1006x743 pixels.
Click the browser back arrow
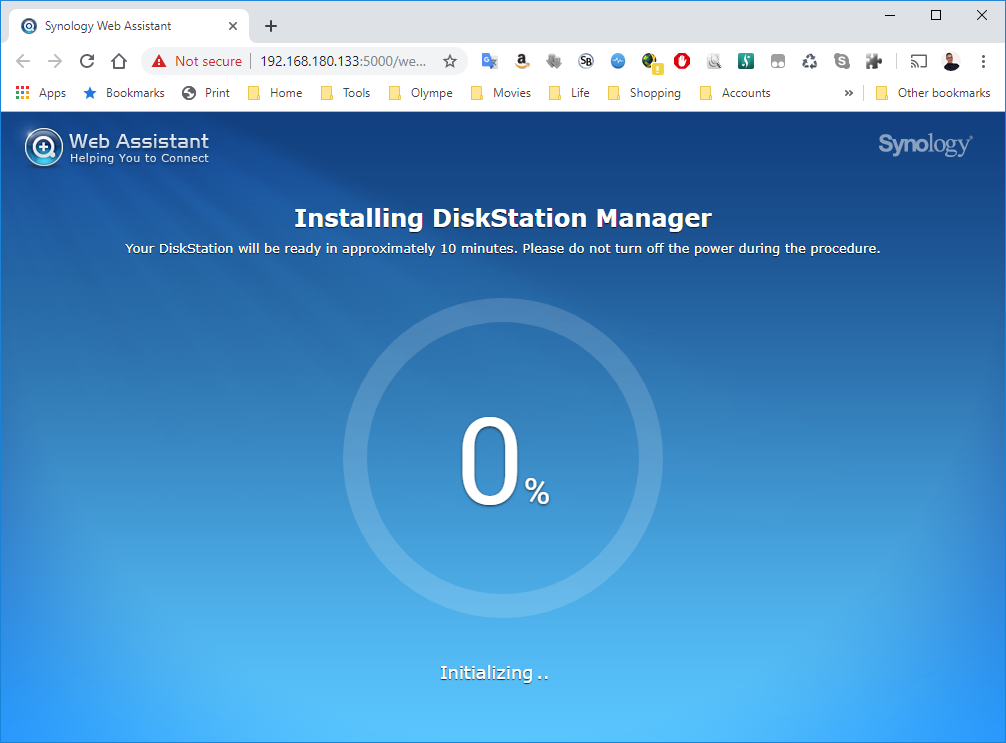(x=23, y=61)
